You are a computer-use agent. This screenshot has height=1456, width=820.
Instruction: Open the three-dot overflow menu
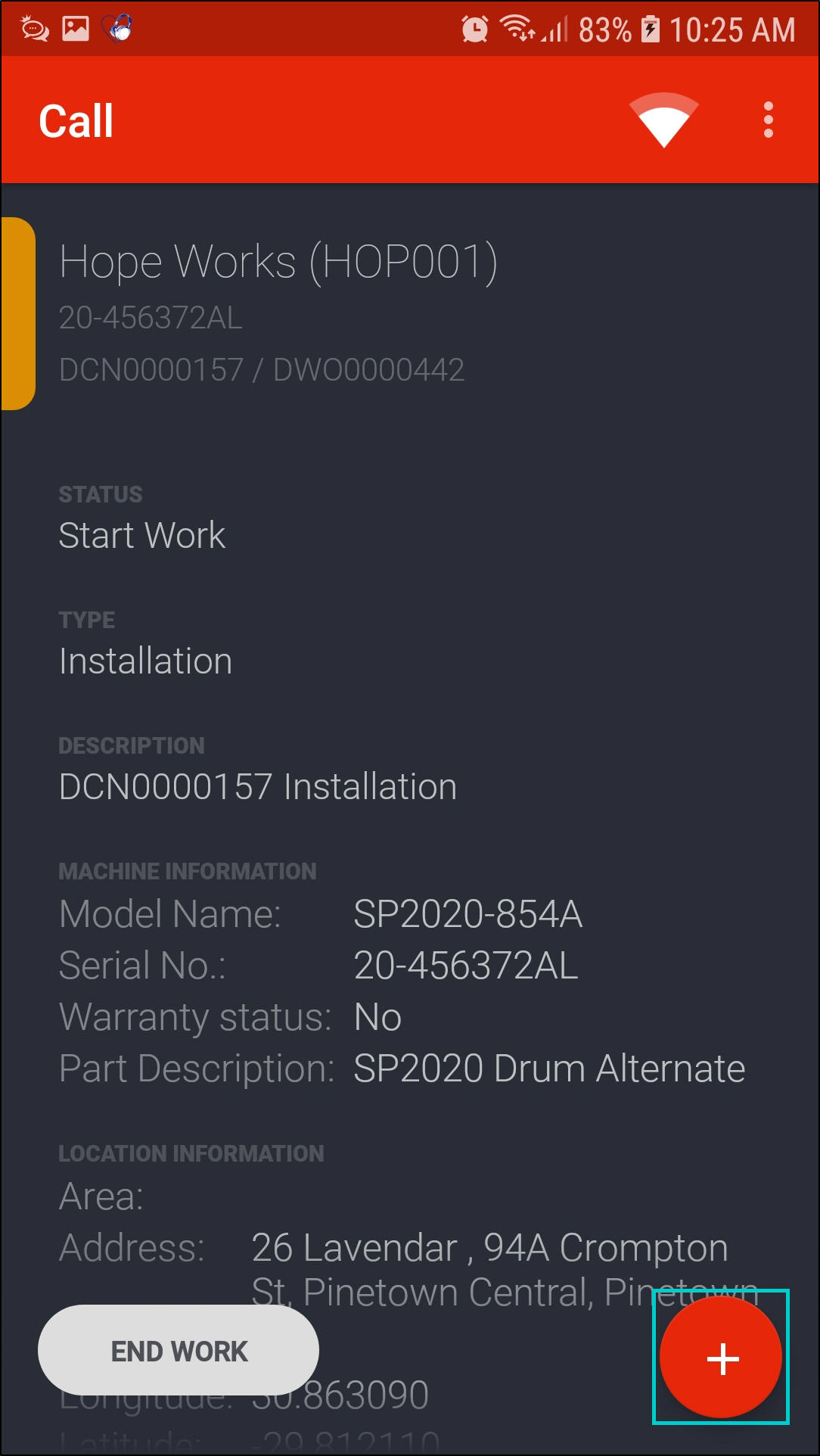[x=768, y=120]
